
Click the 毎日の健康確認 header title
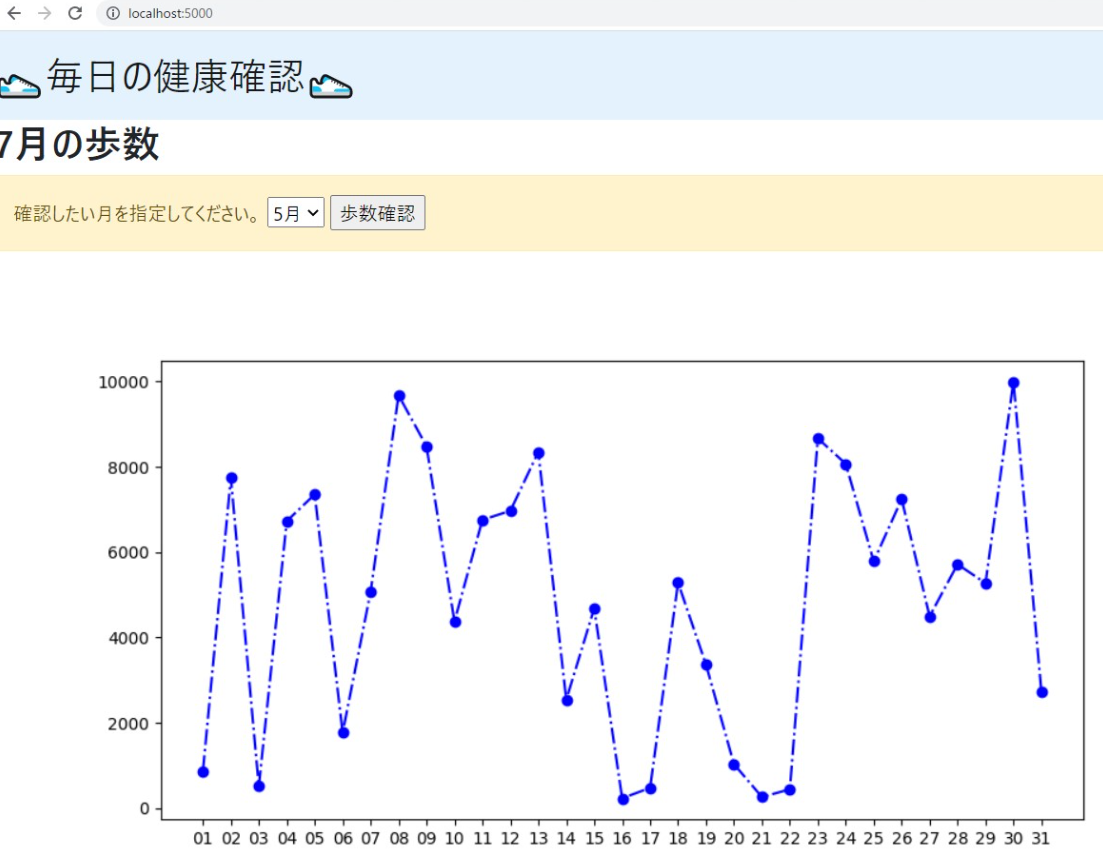(175, 77)
